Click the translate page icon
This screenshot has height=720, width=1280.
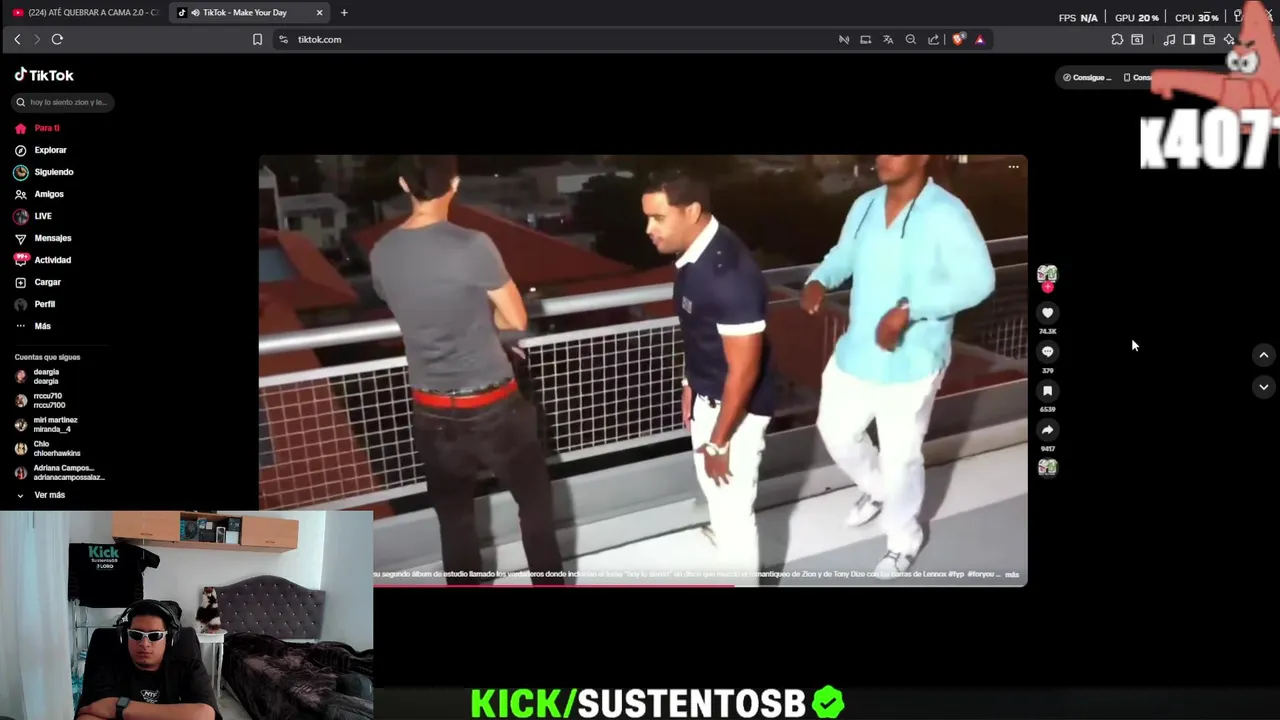(x=888, y=39)
